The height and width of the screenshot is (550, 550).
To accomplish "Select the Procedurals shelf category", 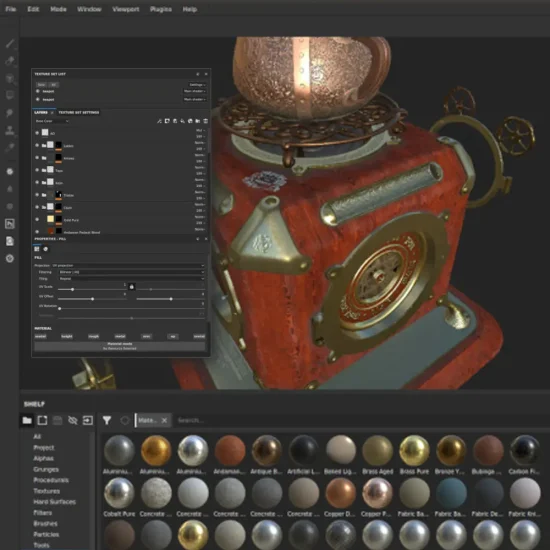I will [51, 480].
